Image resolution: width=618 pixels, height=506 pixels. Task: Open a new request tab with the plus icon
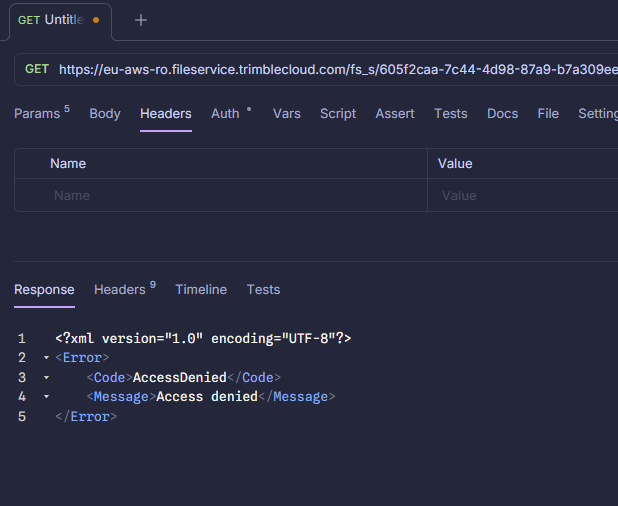pyautogui.click(x=141, y=20)
